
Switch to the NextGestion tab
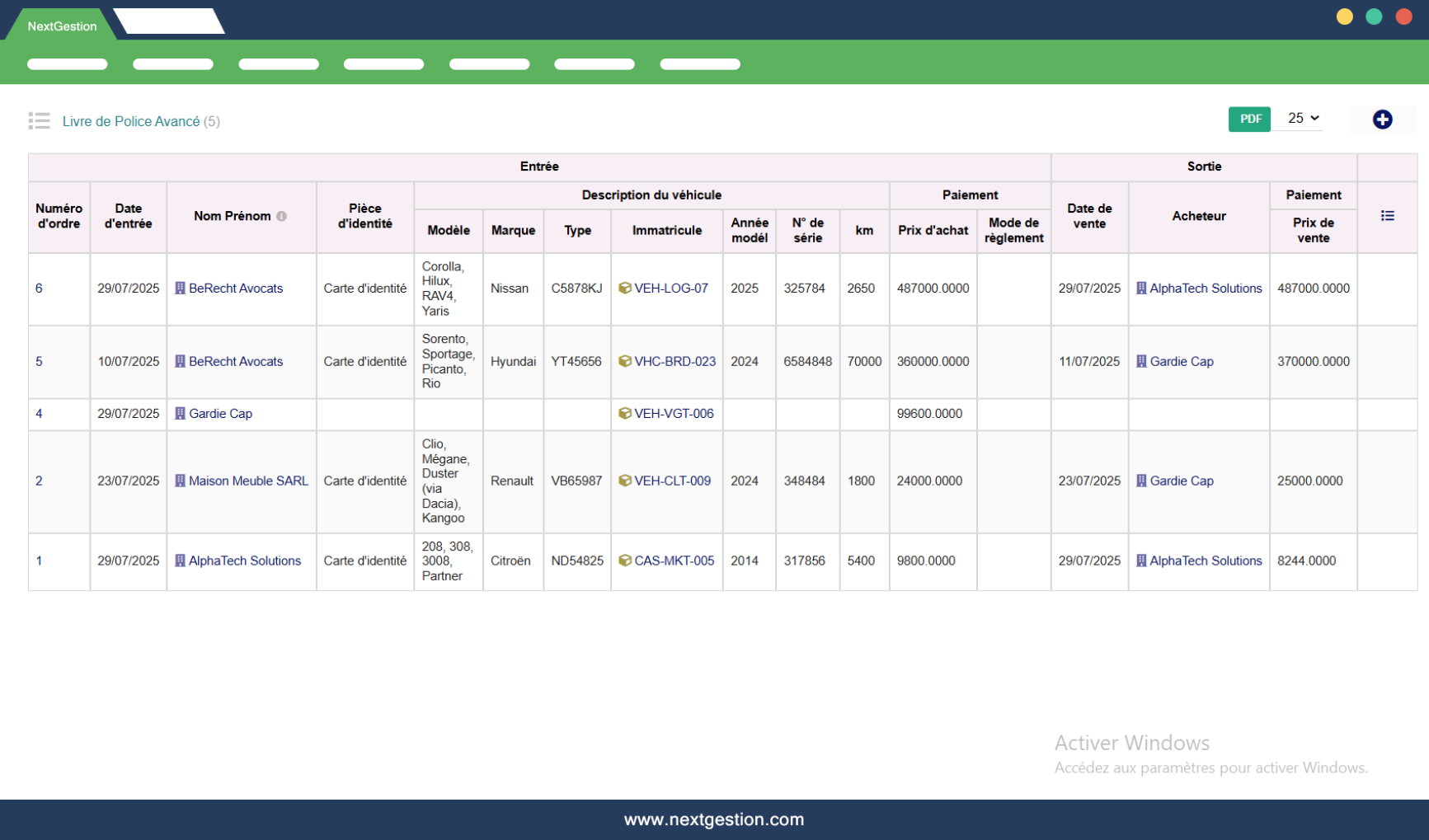(x=62, y=26)
